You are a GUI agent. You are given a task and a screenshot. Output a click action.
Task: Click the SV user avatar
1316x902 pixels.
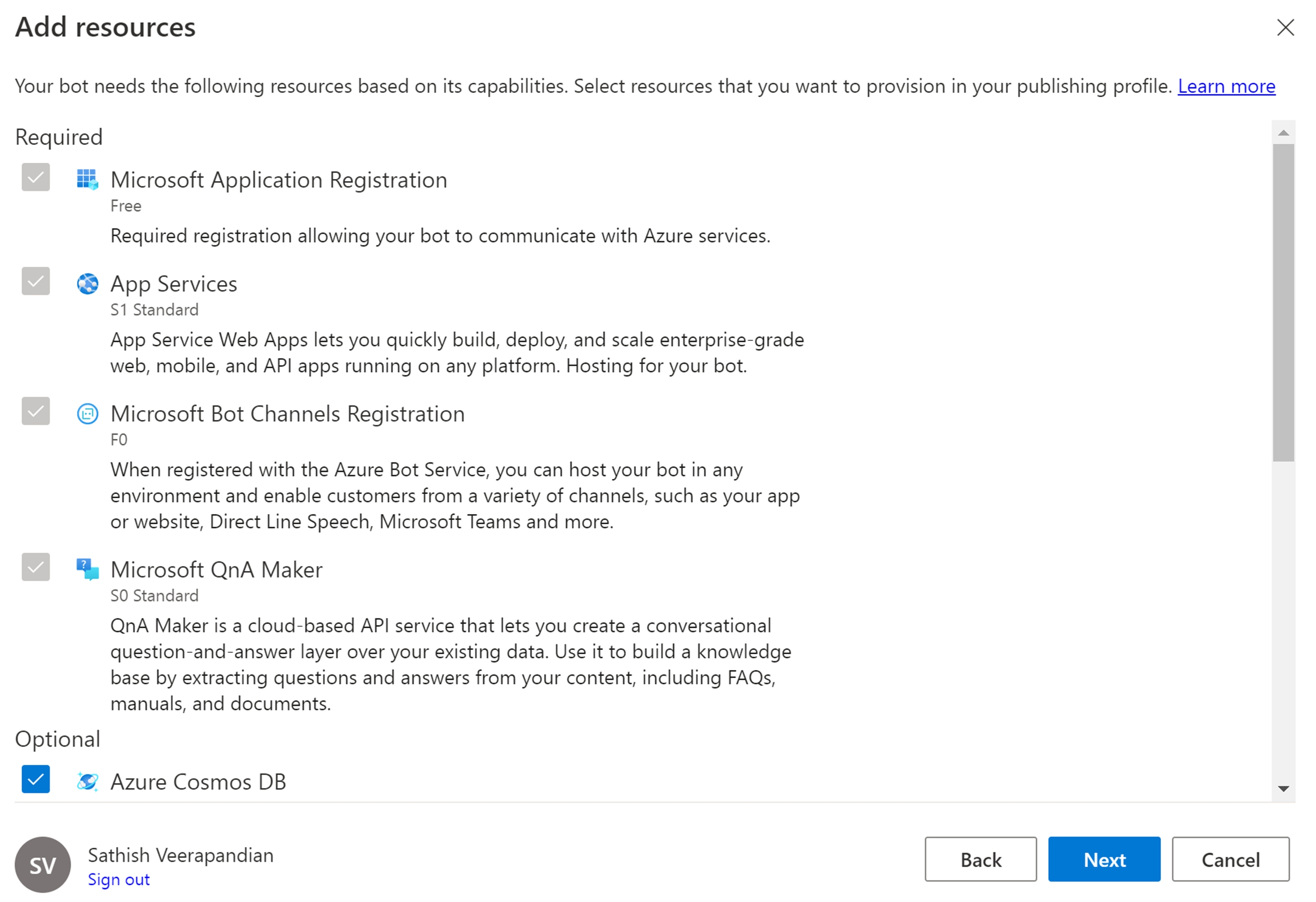(42, 864)
